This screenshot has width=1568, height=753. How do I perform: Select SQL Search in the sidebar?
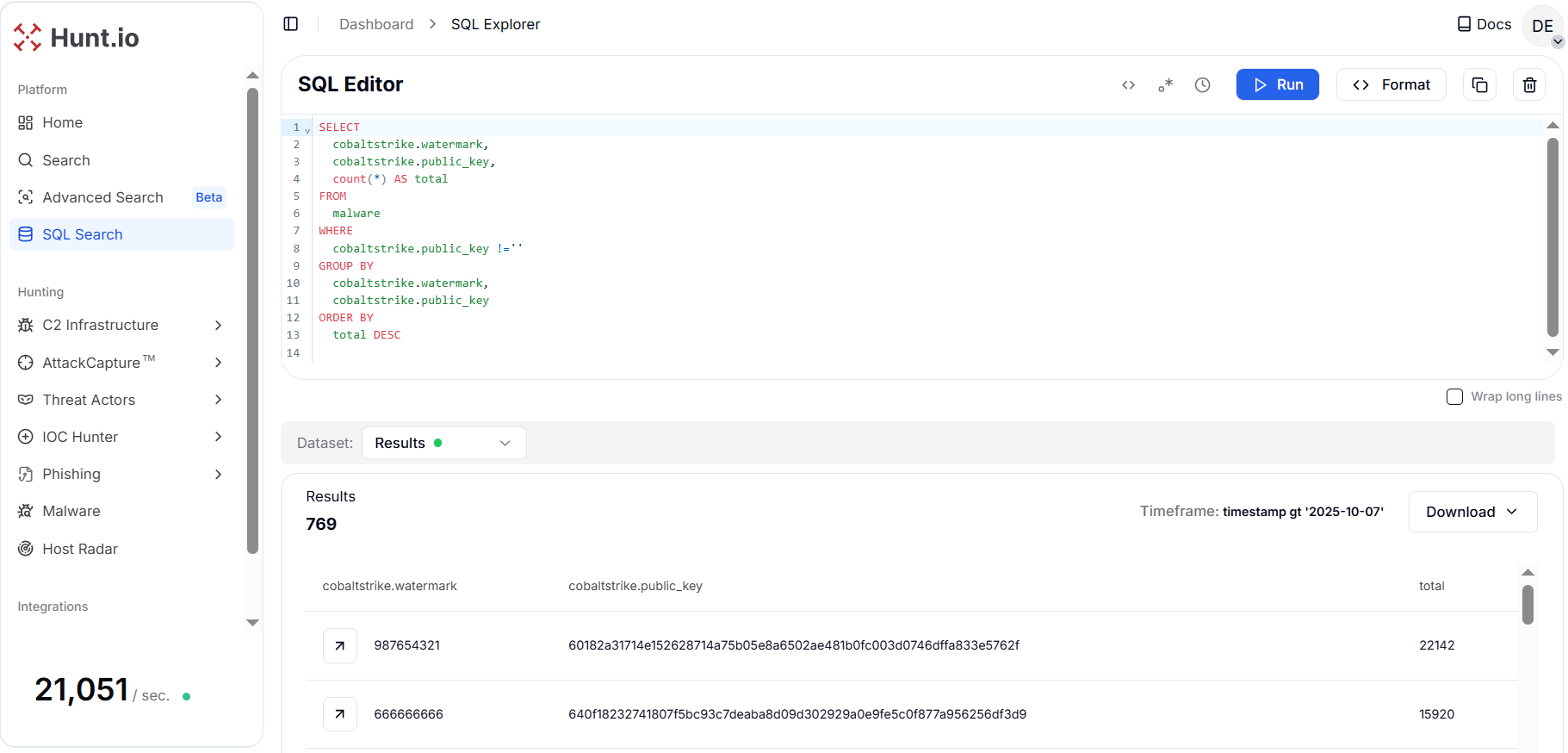pyautogui.click(x=83, y=234)
